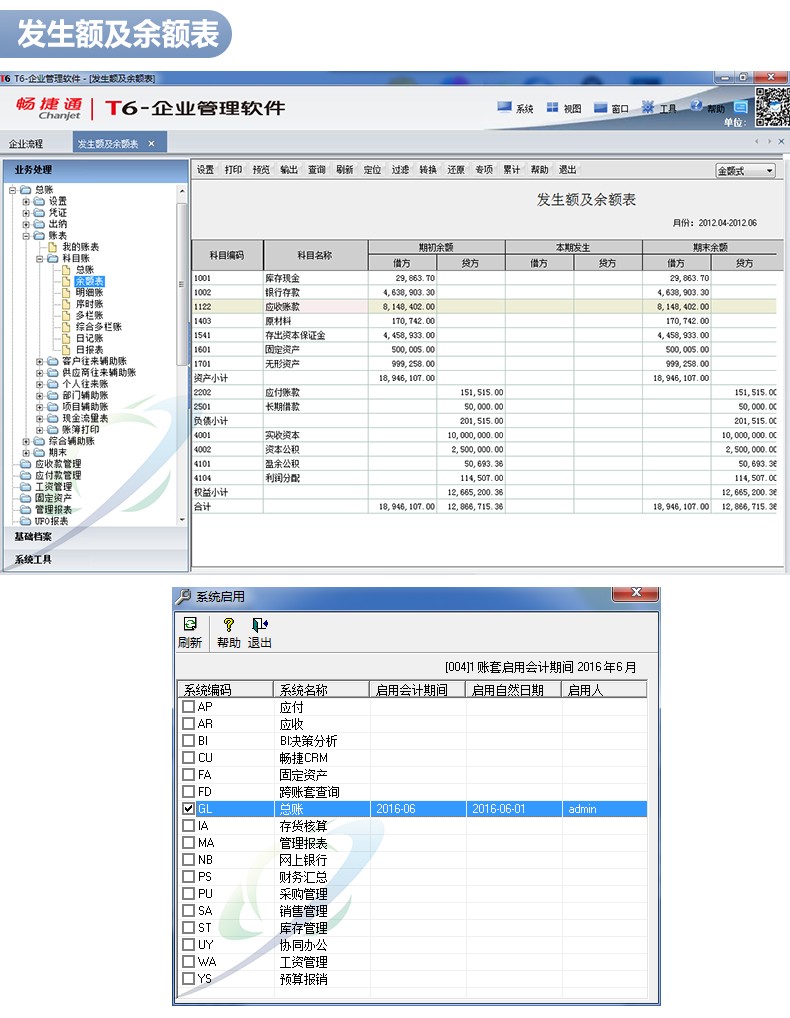Image resolution: width=790 pixels, height=1018 pixels.
Task: Close the 发生额及余额表 tab
Action: tap(151, 143)
